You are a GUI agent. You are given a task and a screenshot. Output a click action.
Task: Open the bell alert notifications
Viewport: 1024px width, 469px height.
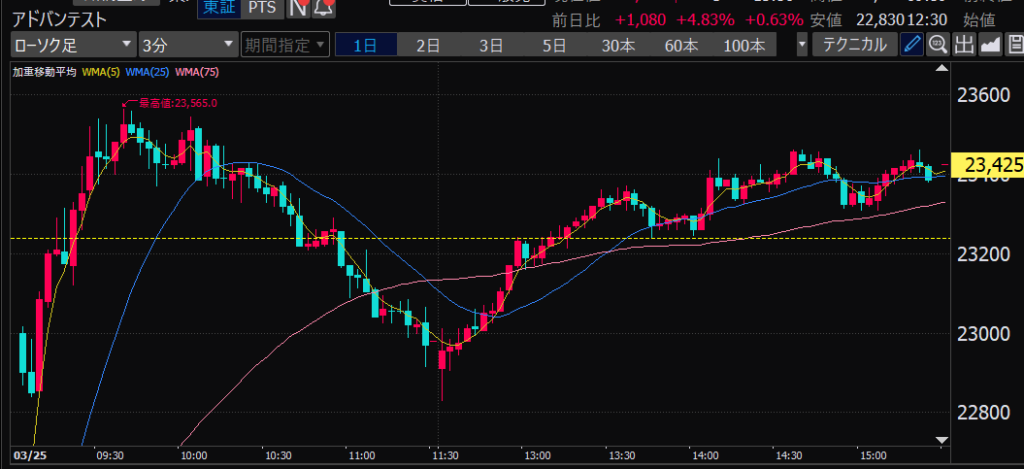pyautogui.click(x=325, y=8)
